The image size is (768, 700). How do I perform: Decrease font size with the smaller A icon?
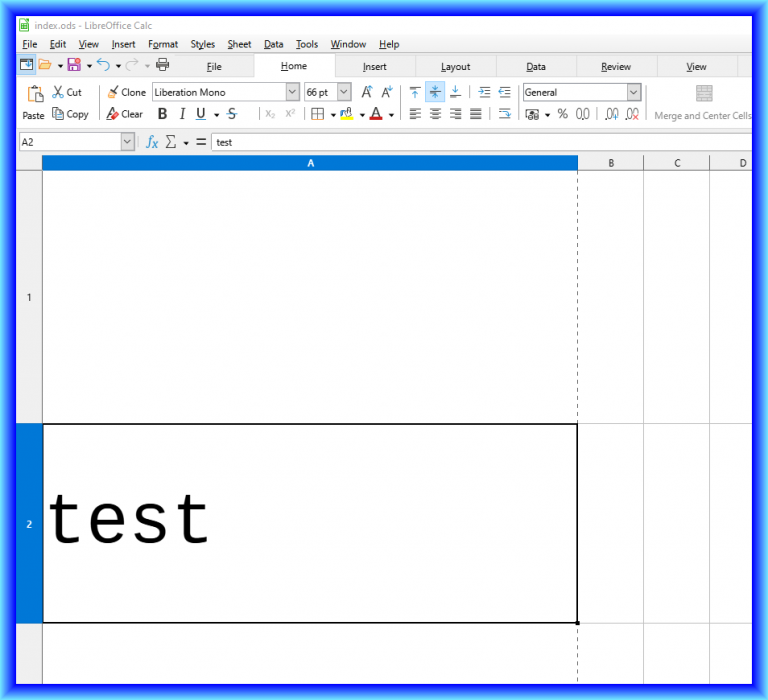point(387,92)
